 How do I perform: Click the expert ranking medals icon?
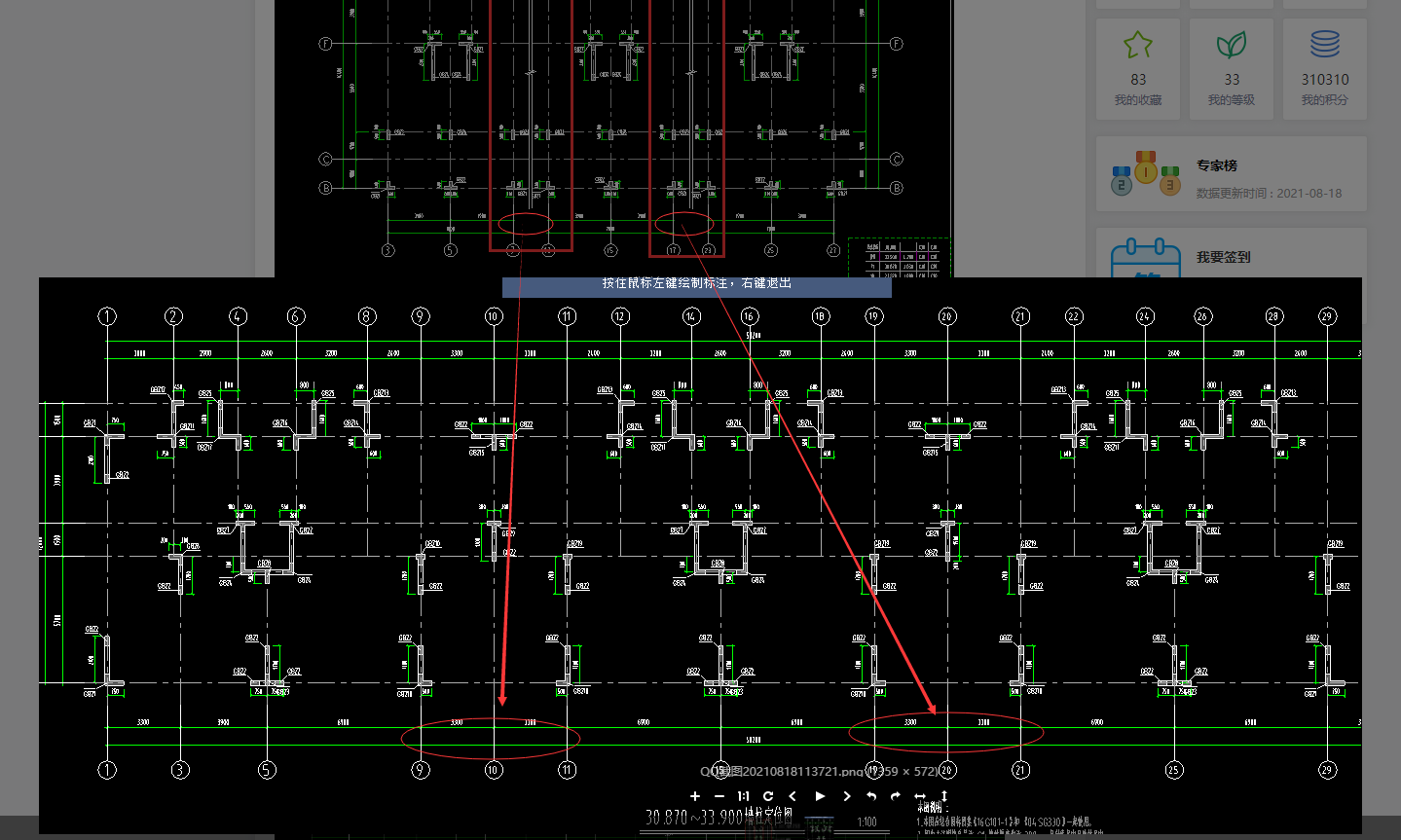pyautogui.click(x=1145, y=173)
